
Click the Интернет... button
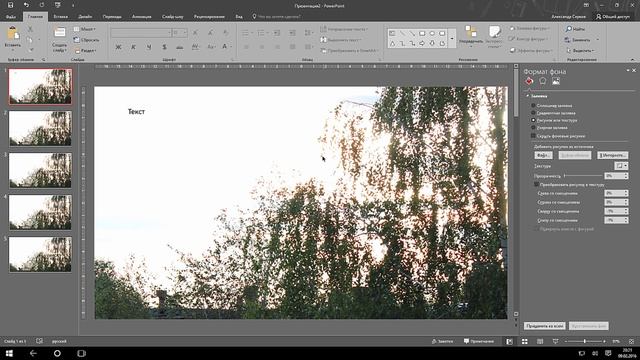pyautogui.click(x=612, y=155)
